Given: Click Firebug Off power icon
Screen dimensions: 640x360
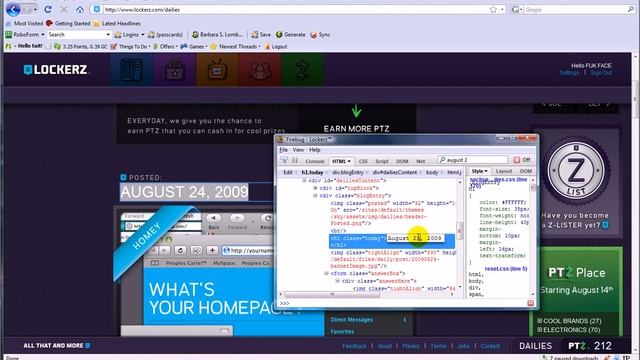Looking at the screenshot, I should click(517, 160).
